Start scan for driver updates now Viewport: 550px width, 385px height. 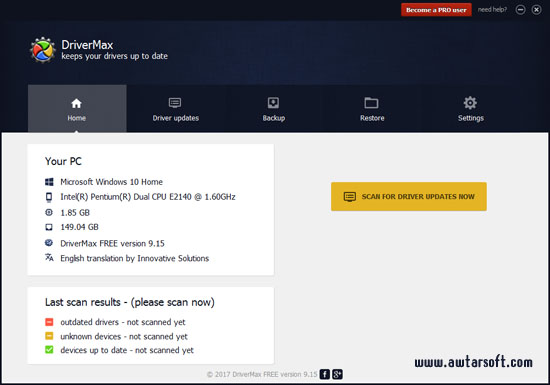point(409,196)
